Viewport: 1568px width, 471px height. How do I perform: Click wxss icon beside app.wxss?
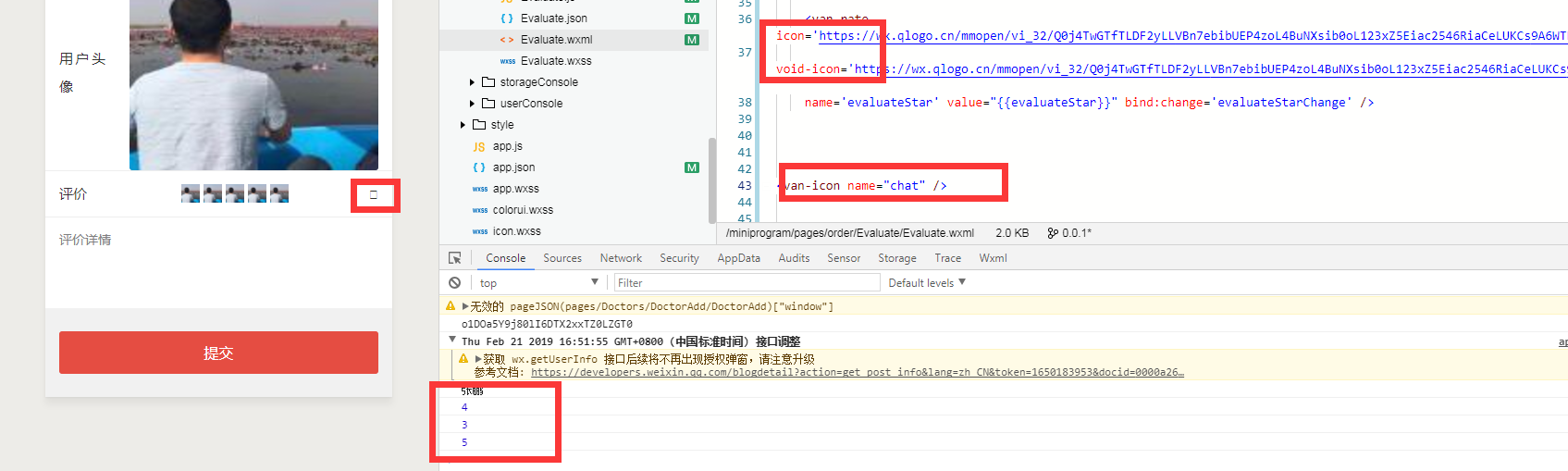[480, 189]
